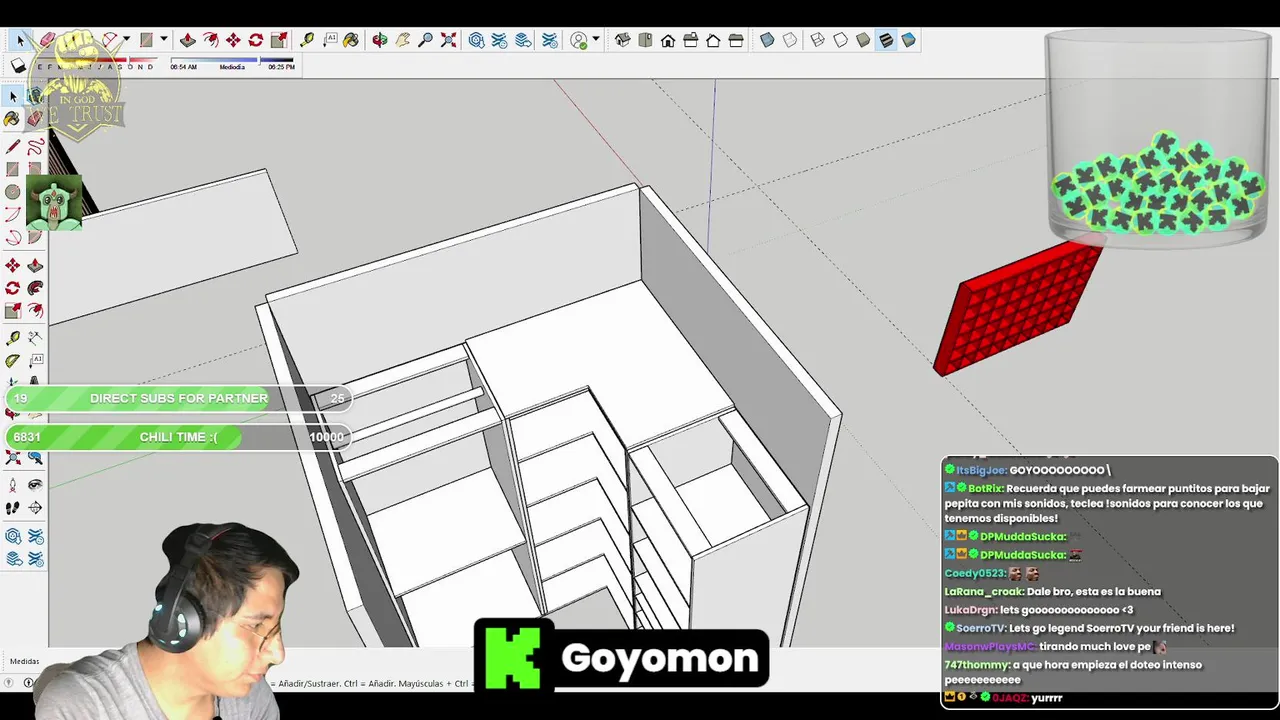Enable Shaded face style

863,40
